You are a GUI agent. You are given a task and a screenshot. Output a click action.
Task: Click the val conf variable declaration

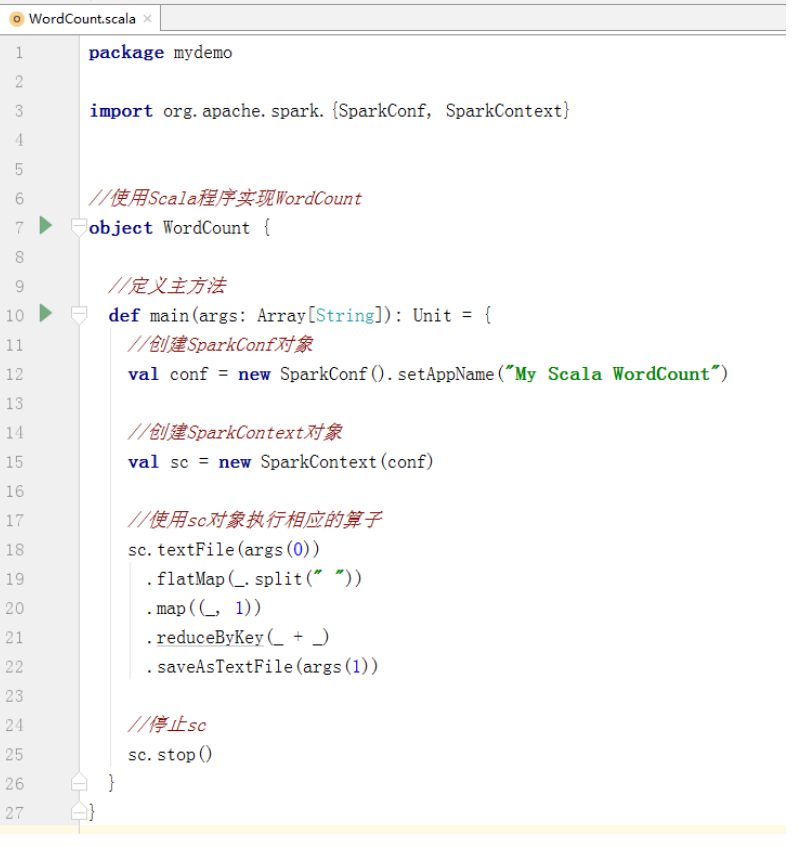coord(188,374)
